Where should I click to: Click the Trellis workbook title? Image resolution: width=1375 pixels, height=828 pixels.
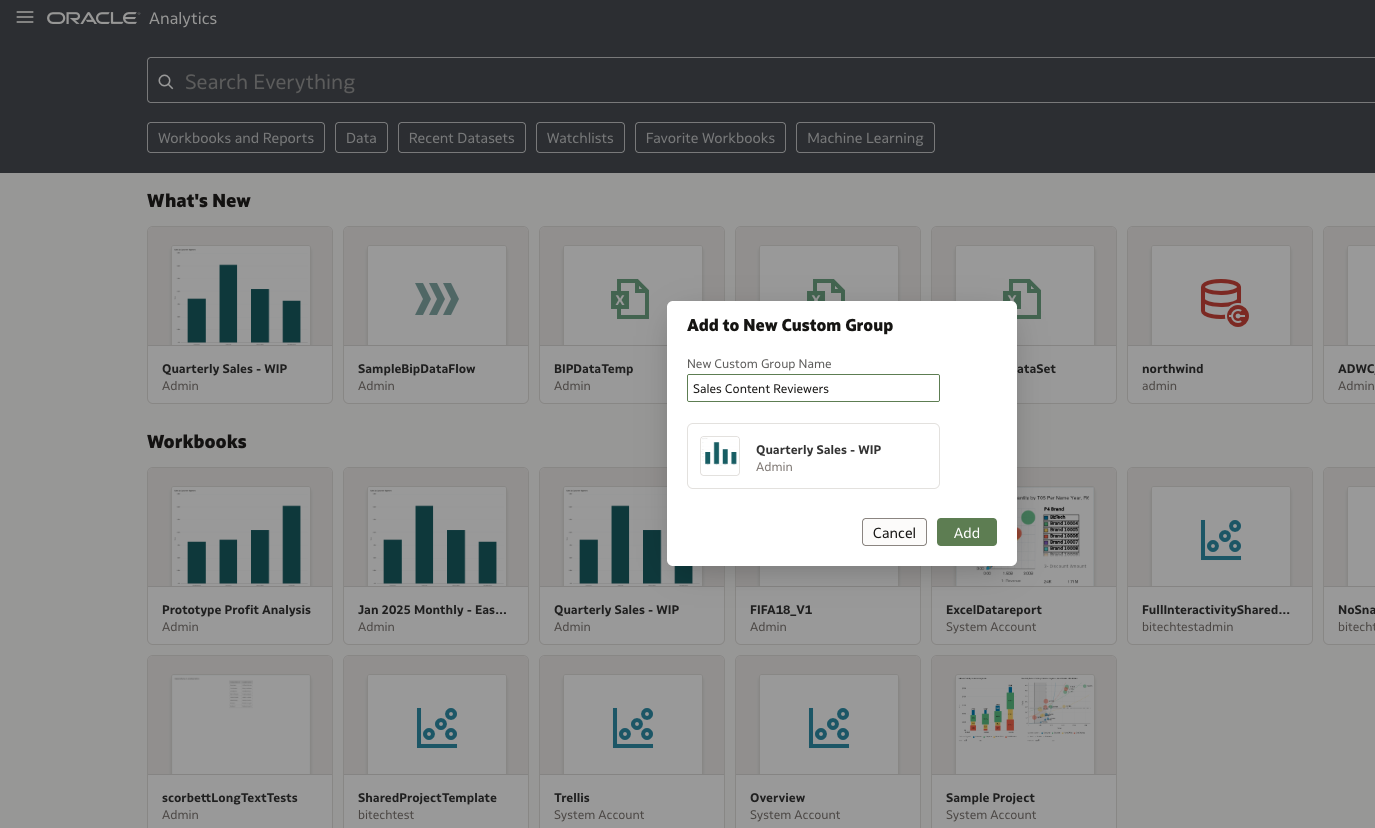pos(572,798)
